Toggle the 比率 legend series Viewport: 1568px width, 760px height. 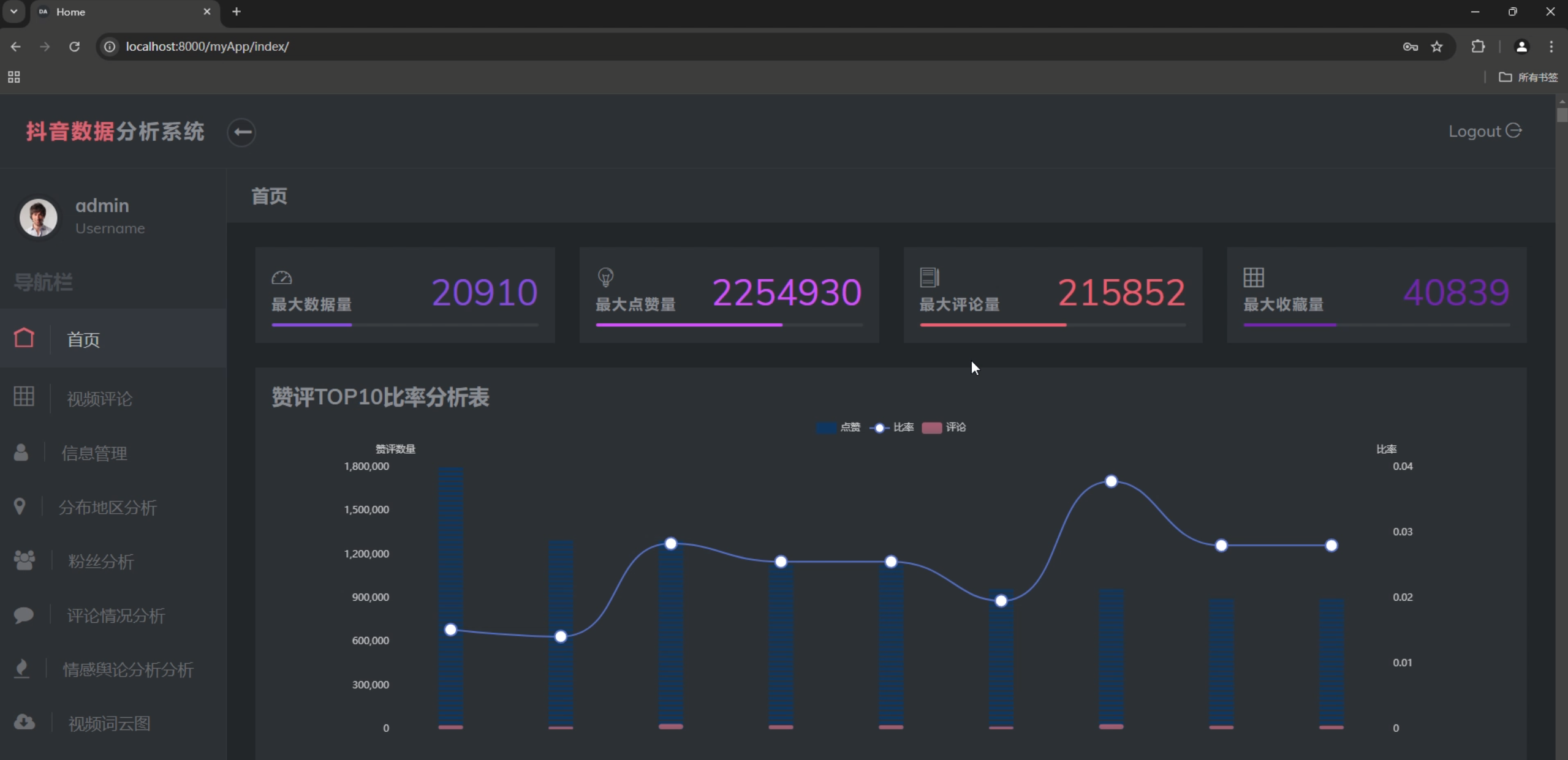892,427
